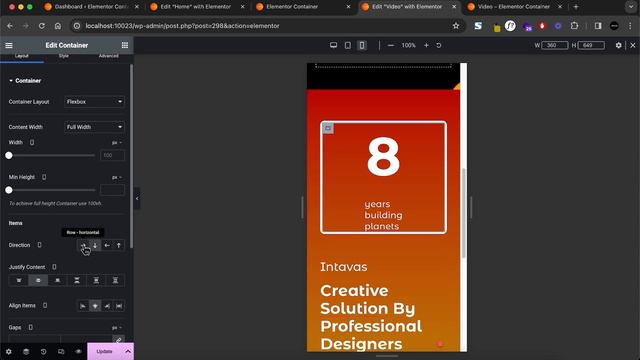The width and height of the screenshot is (640, 360).
Task: Click the Width value input
Action: 112,156
